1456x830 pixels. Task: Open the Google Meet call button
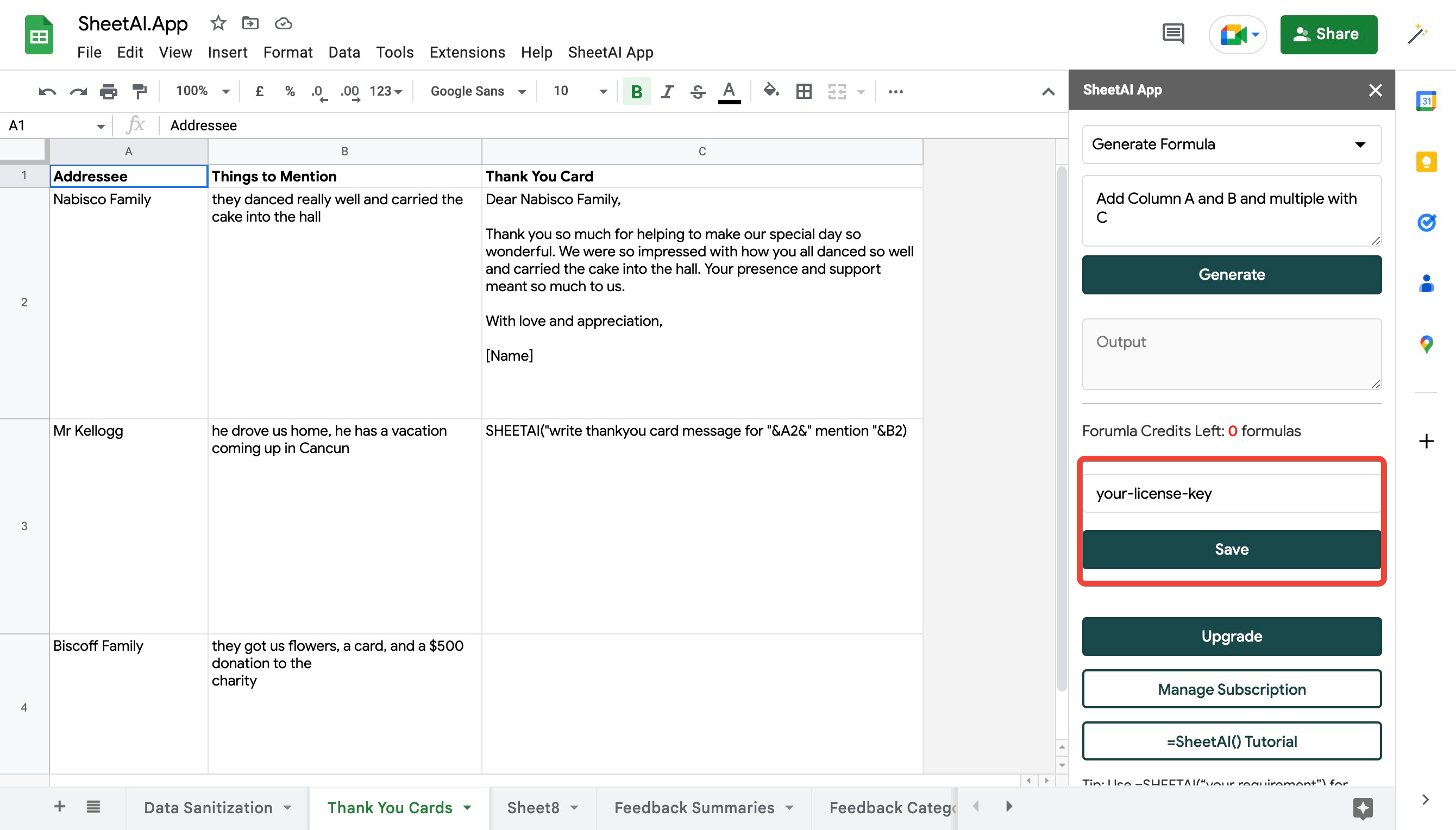tap(1238, 34)
